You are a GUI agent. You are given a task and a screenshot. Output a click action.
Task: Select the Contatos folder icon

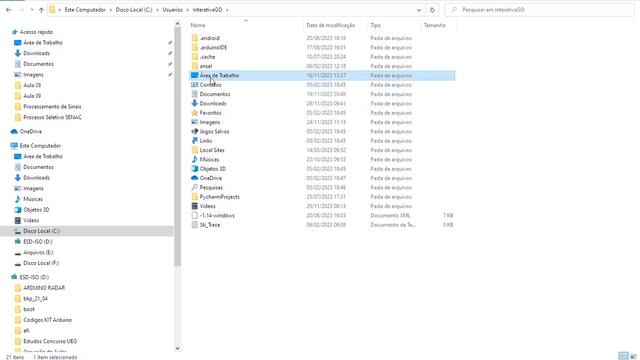pos(195,85)
